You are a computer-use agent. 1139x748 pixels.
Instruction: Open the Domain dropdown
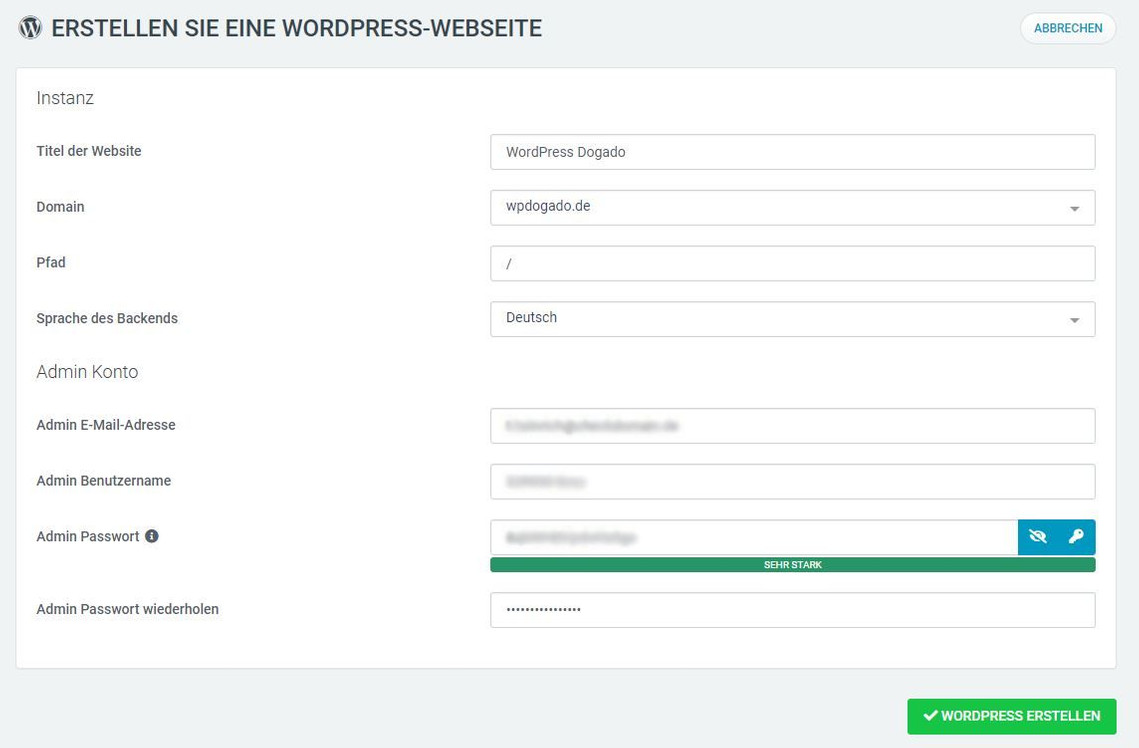pos(793,208)
